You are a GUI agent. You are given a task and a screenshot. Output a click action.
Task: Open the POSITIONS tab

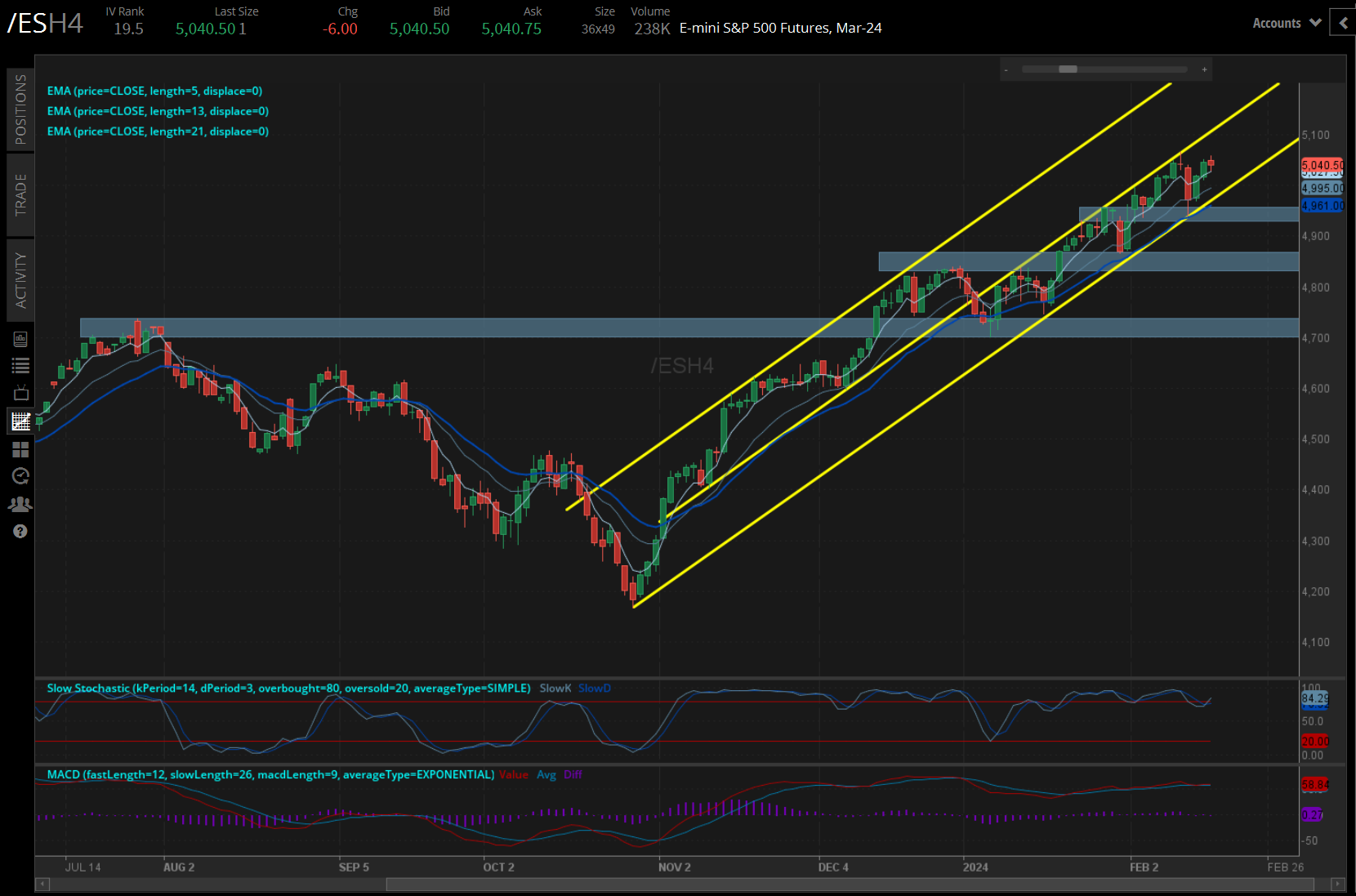click(20, 109)
